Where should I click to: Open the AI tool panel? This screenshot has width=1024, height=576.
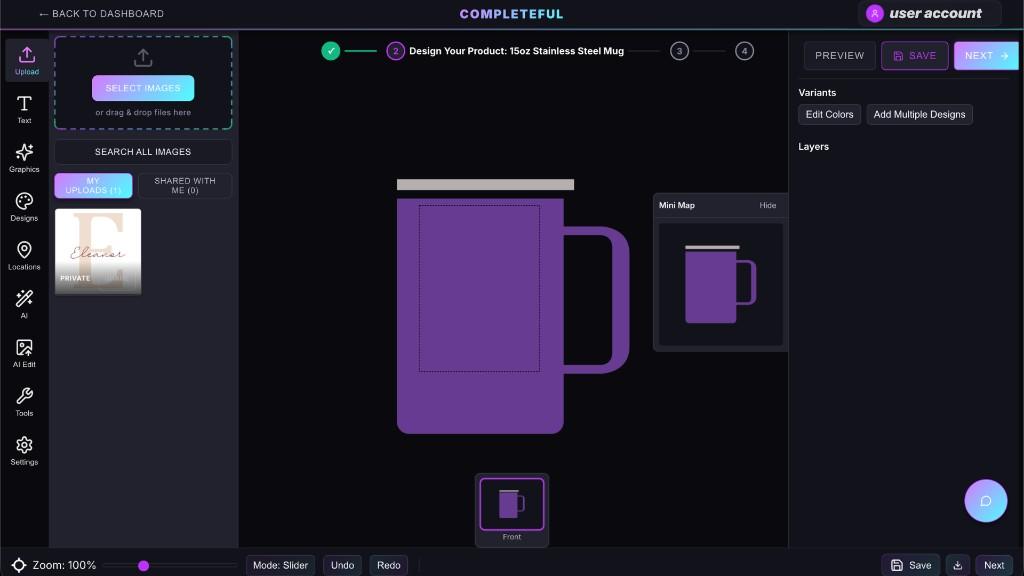click(24, 303)
